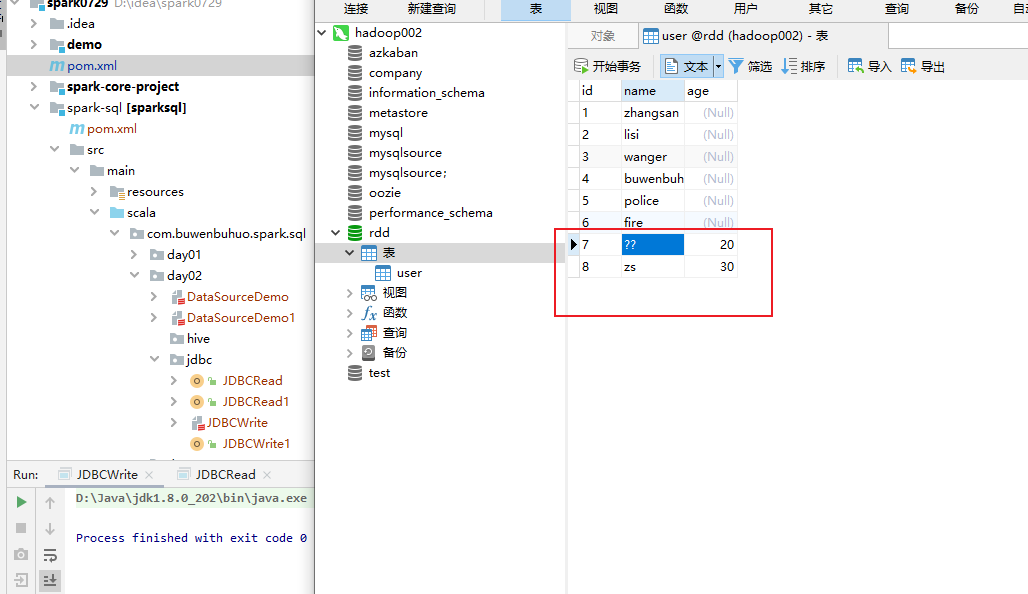Click 连接 in Navicat toolbar
This screenshot has height=594, width=1028.
356,9
